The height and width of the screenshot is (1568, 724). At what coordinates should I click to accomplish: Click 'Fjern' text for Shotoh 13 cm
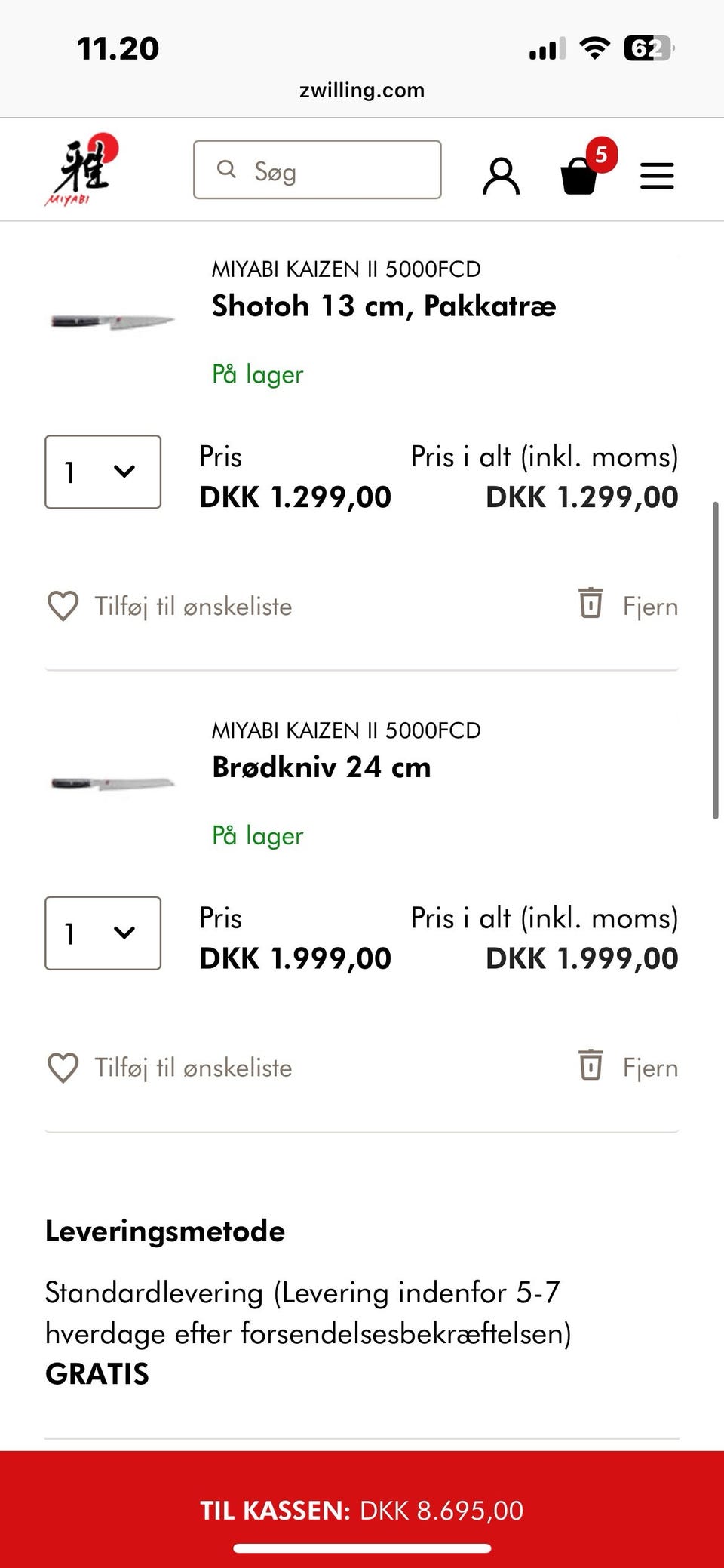click(x=650, y=607)
